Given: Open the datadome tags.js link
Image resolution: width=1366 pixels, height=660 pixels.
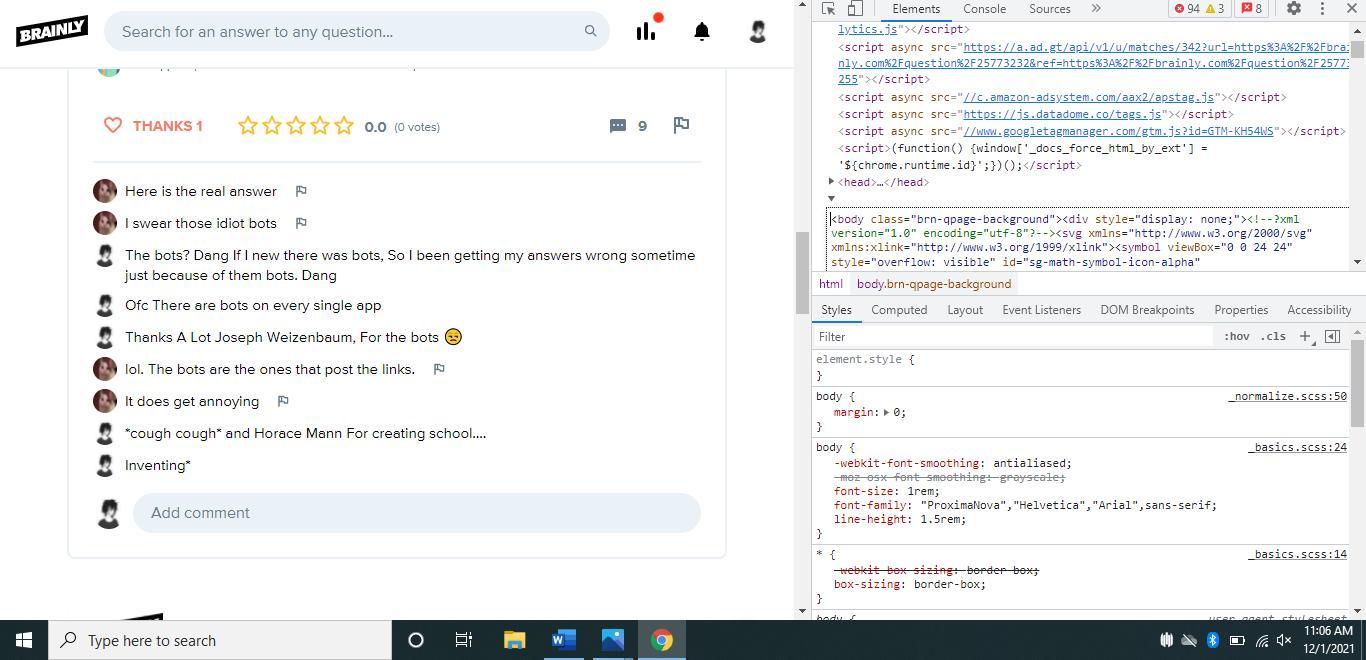Looking at the screenshot, I should coord(1062,114).
